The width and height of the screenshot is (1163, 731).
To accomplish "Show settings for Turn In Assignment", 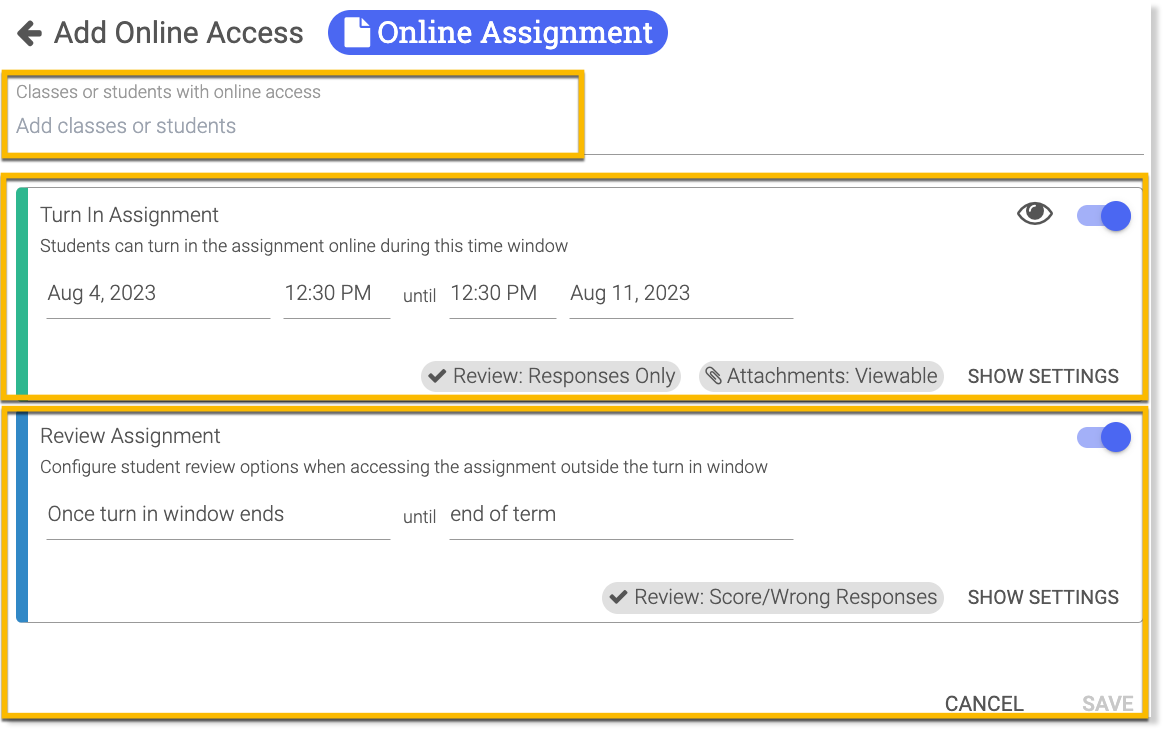I will (1043, 377).
